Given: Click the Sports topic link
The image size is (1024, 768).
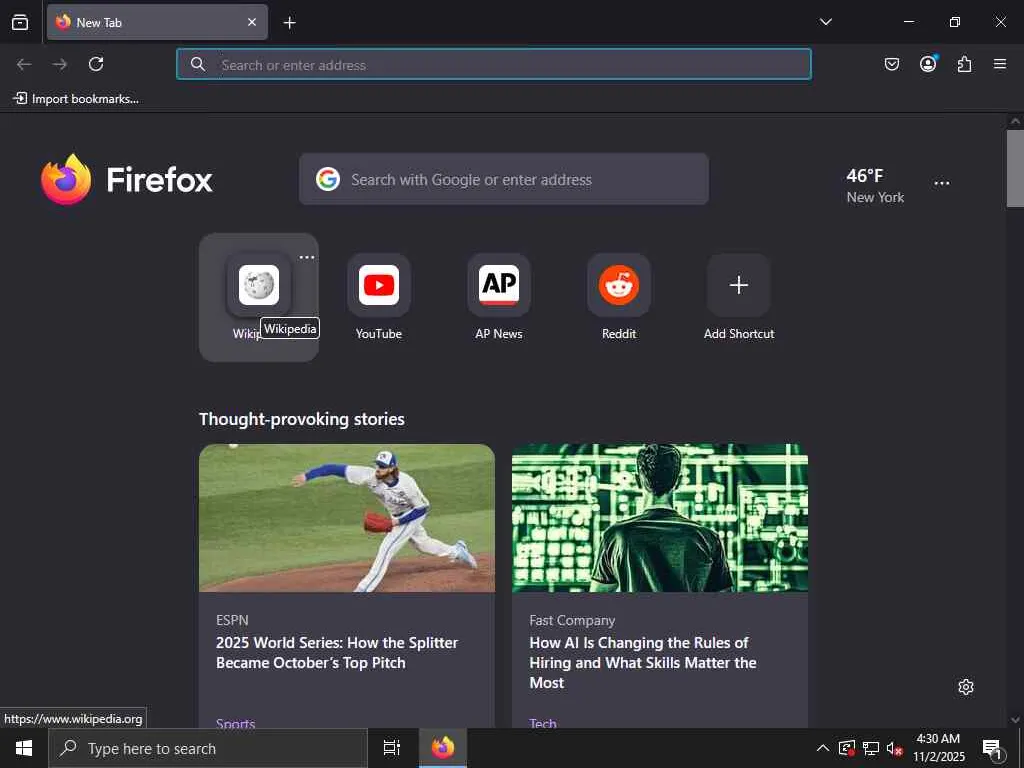Looking at the screenshot, I should tap(236, 723).
